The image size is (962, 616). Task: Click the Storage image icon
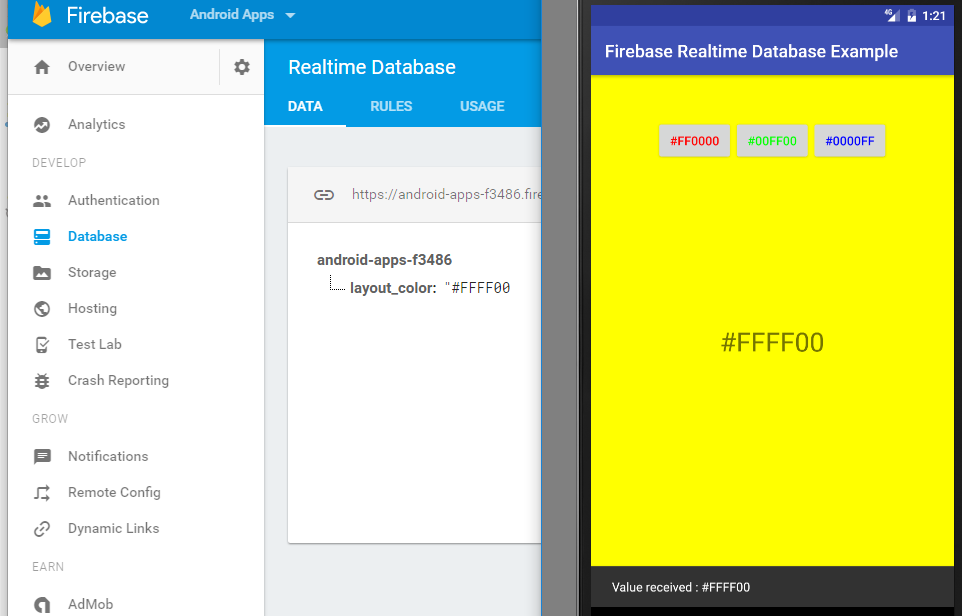point(42,273)
